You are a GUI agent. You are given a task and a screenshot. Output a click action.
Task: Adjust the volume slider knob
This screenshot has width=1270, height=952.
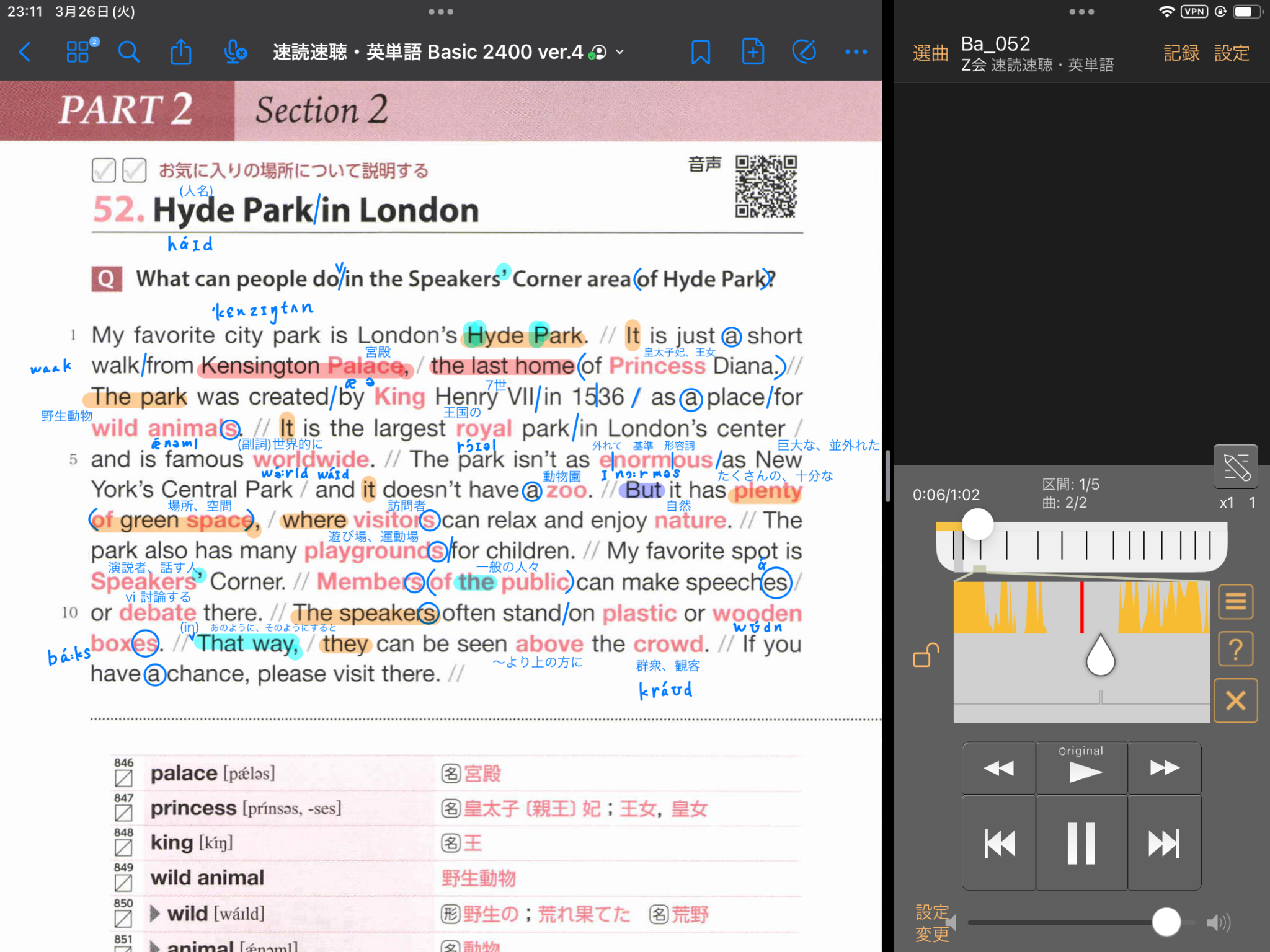point(1166,922)
